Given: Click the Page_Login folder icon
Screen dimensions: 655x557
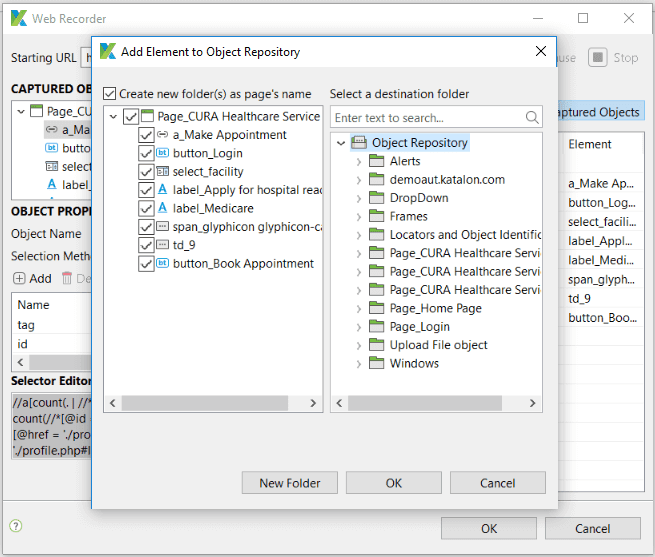Looking at the screenshot, I should [376, 326].
